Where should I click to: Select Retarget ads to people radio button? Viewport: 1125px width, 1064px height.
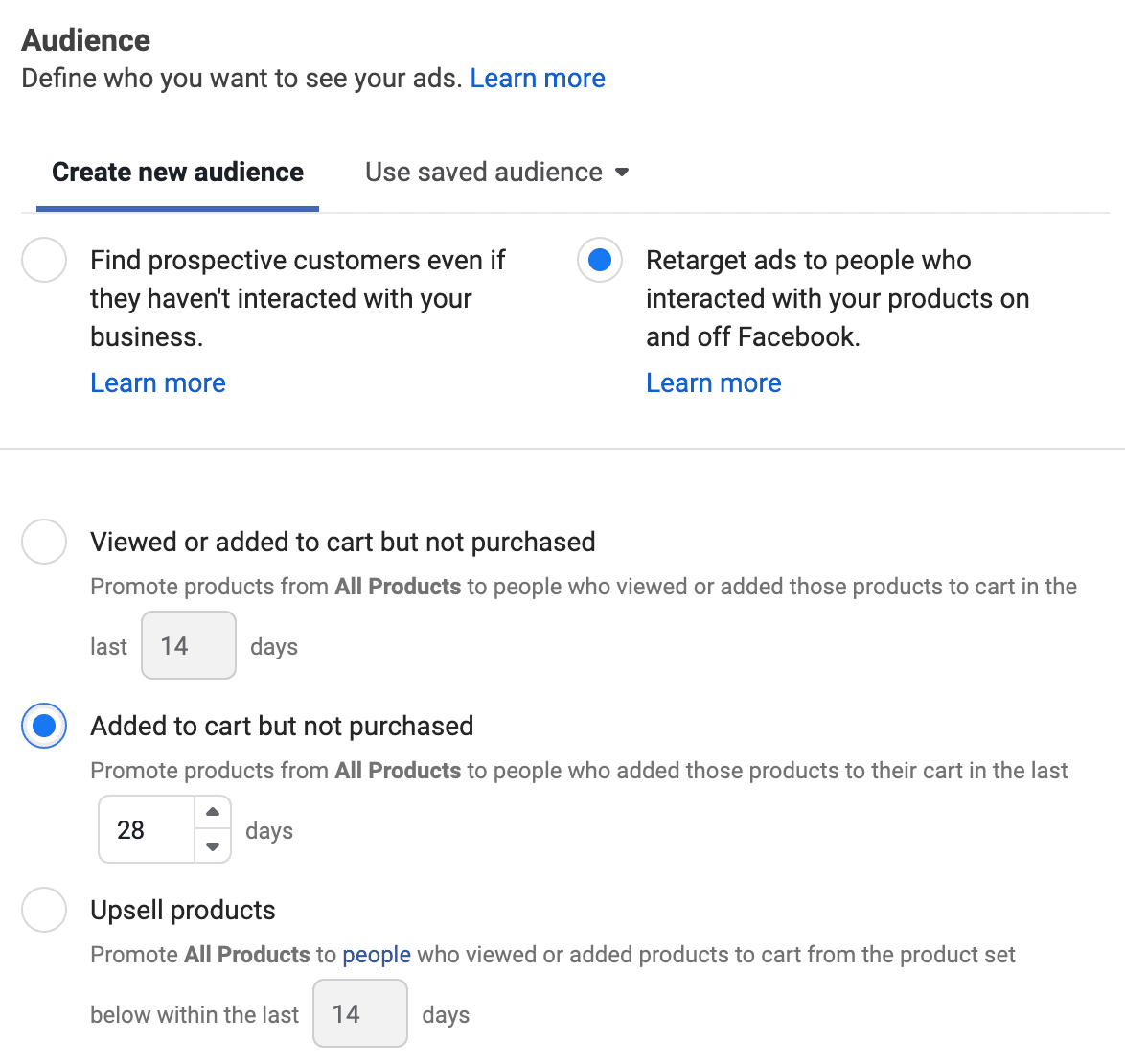[x=600, y=261]
